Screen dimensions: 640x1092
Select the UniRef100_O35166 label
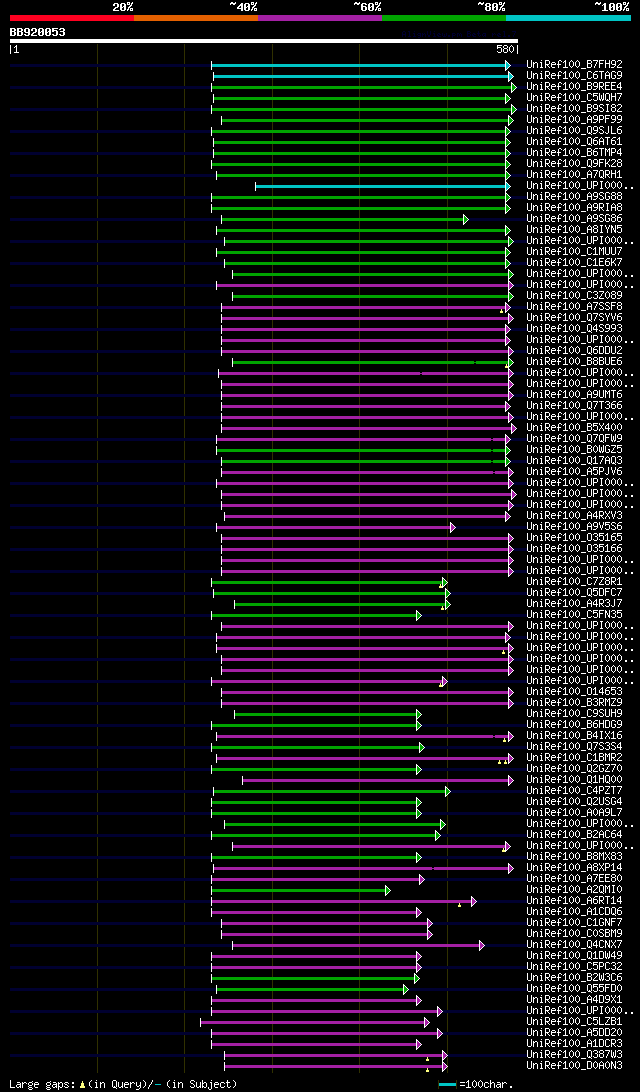click(575, 549)
